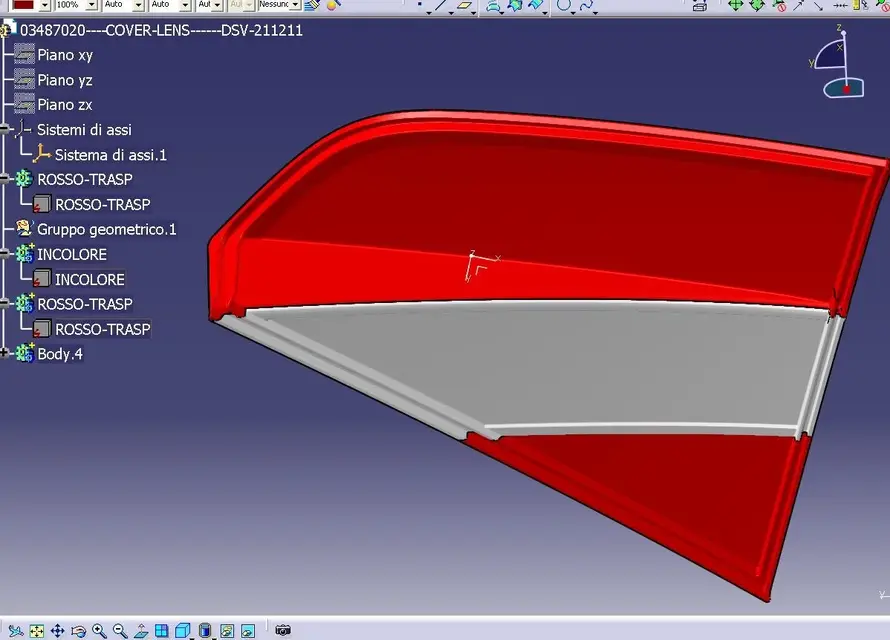Click the Zoom In magnifier
The image size is (890, 640).
[99, 631]
